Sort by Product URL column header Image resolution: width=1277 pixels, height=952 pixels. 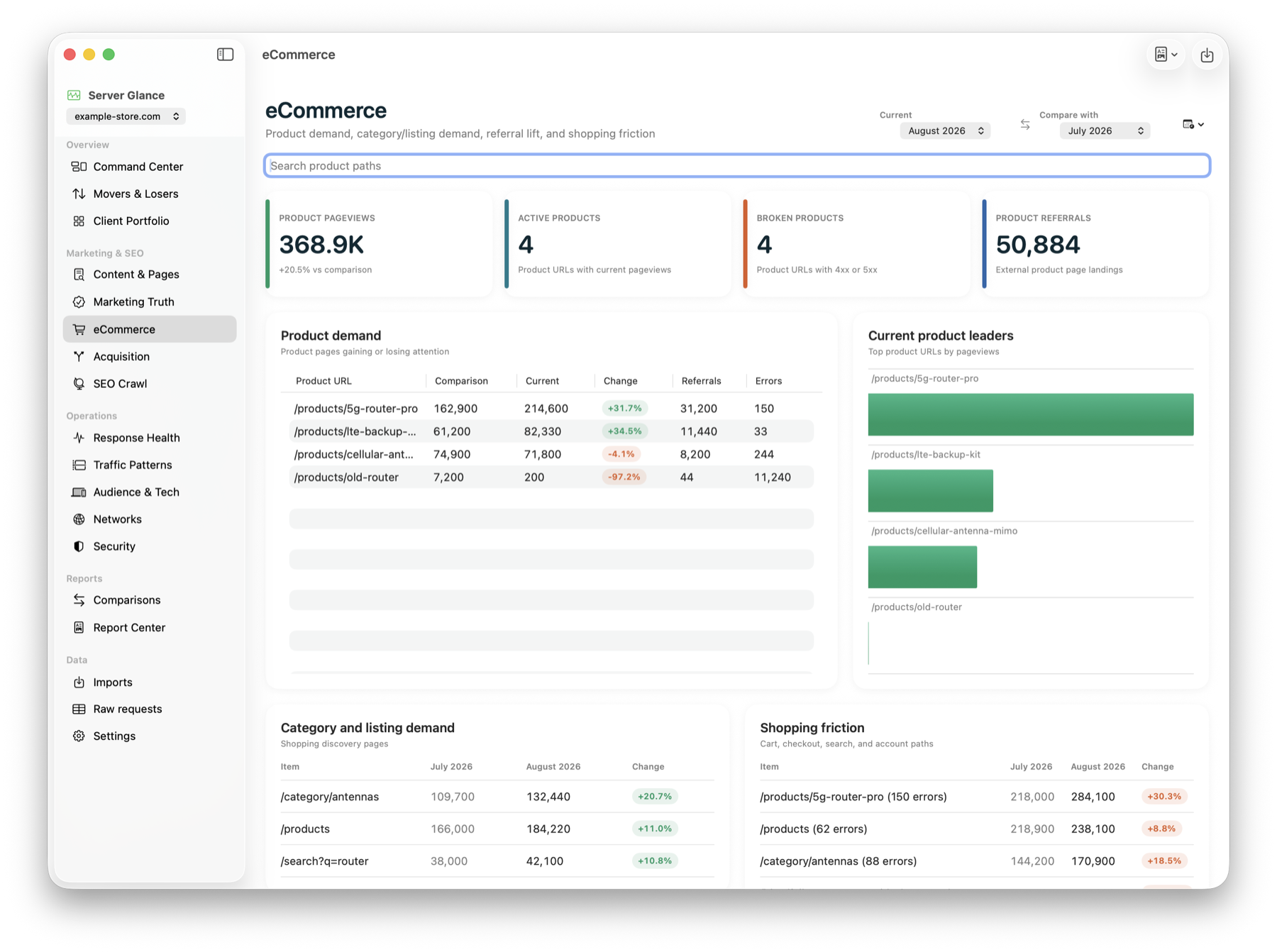pyautogui.click(x=324, y=381)
